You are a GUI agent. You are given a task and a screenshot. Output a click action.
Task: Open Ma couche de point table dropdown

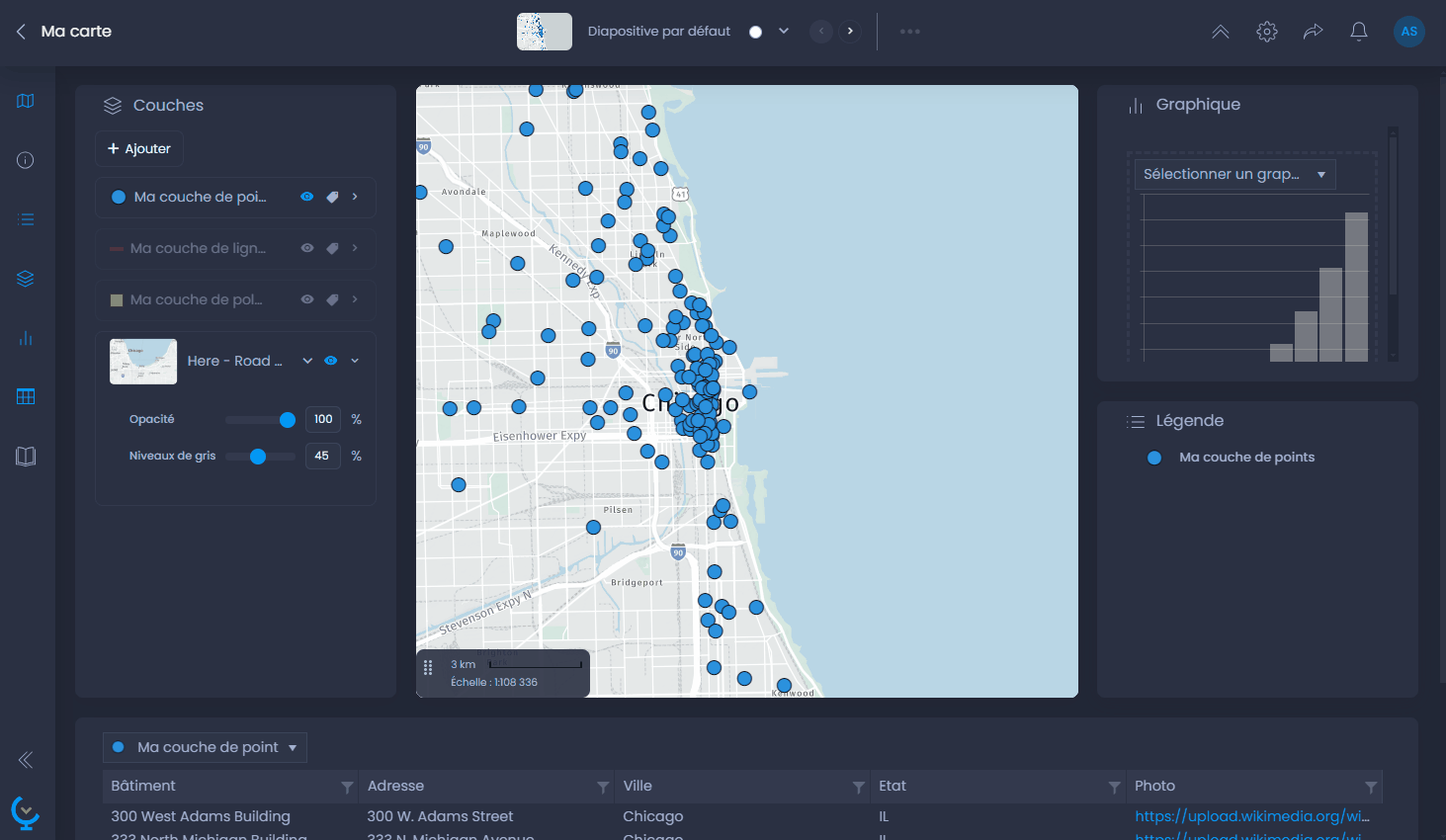point(205,747)
